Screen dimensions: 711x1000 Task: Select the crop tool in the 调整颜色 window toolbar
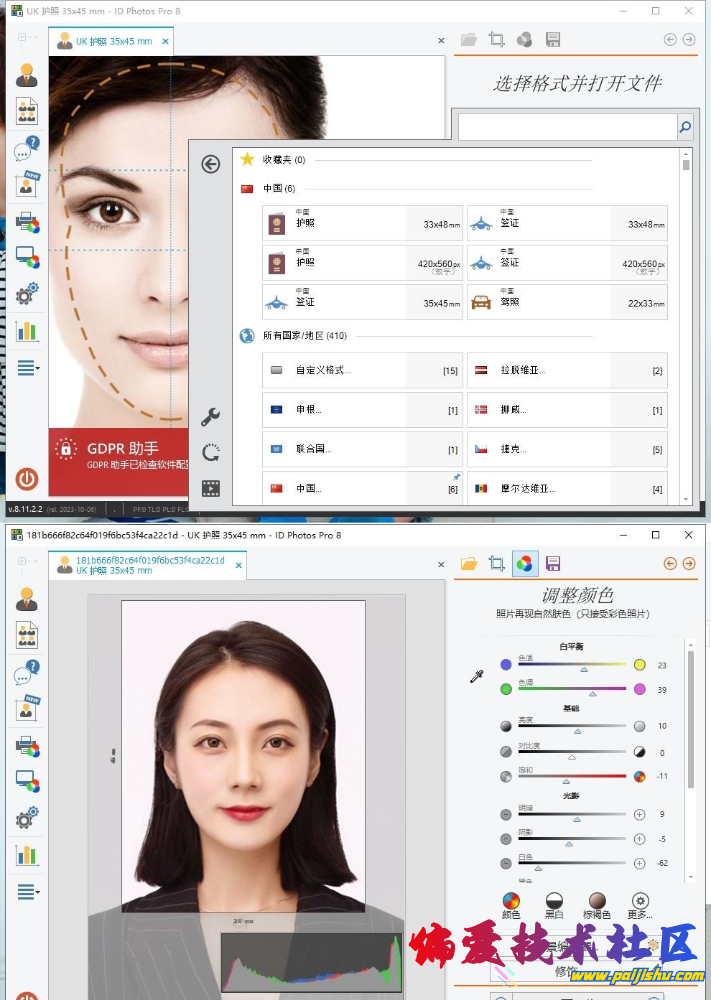pos(496,564)
